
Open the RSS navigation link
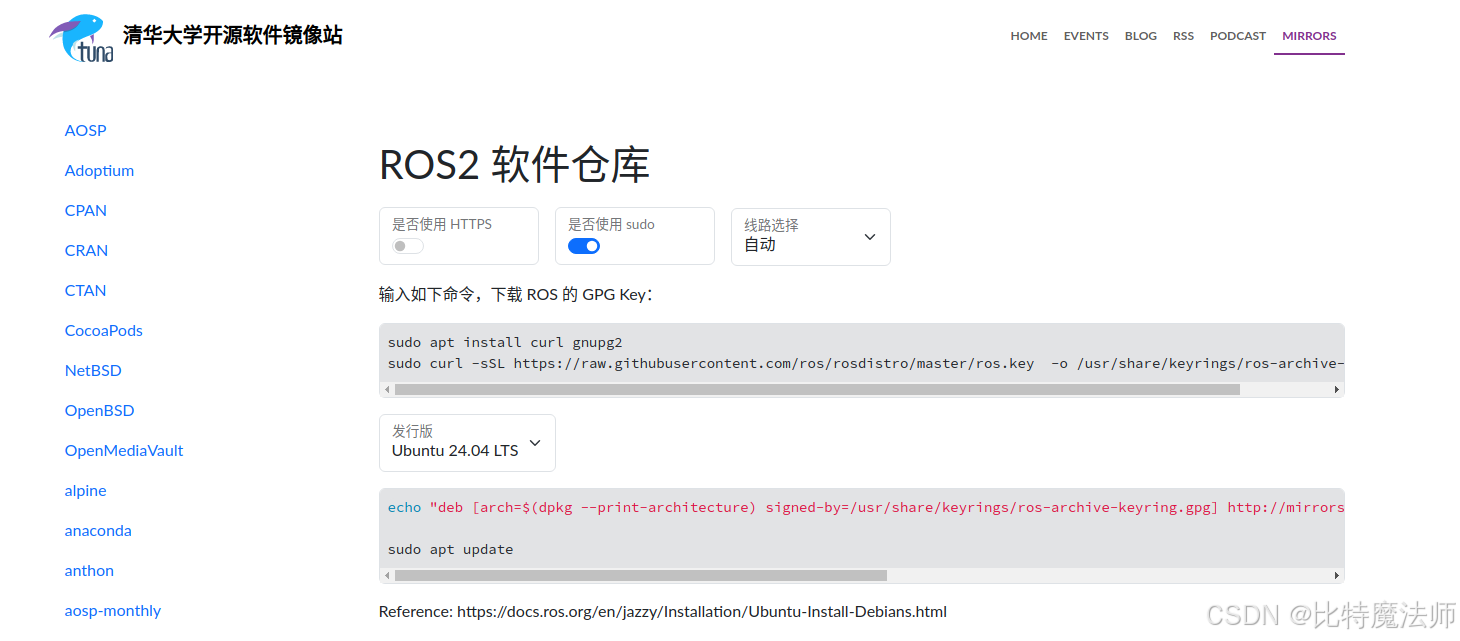coord(1183,36)
